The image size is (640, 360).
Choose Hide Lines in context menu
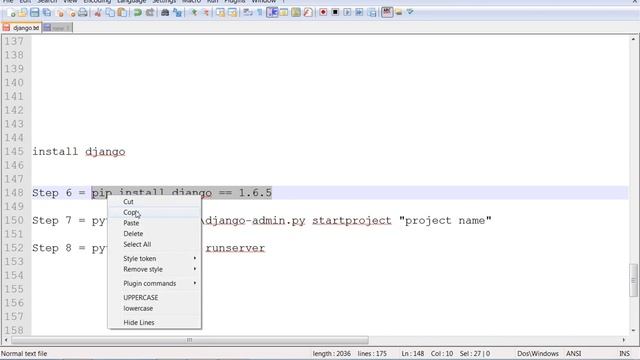(x=154, y=322)
